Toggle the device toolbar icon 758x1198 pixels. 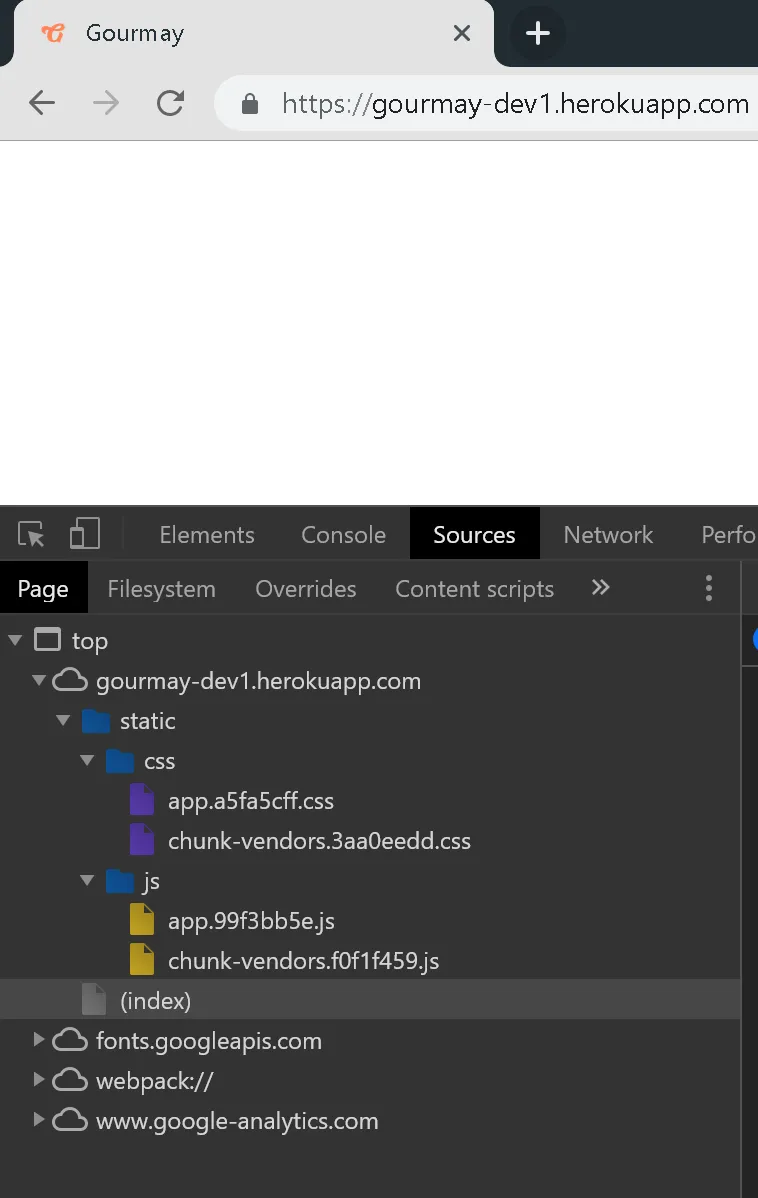click(85, 533)
